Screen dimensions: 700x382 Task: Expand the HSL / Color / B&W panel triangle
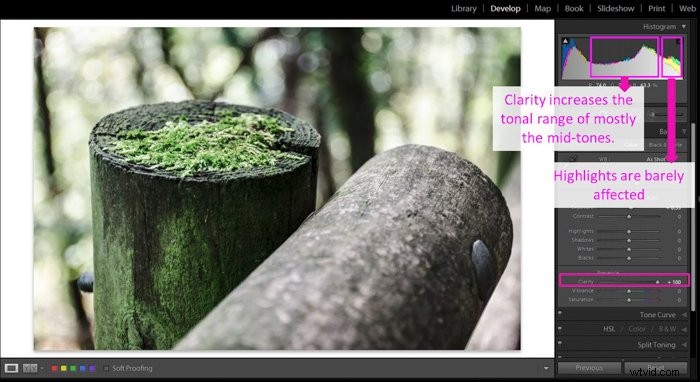coord(684,329)
